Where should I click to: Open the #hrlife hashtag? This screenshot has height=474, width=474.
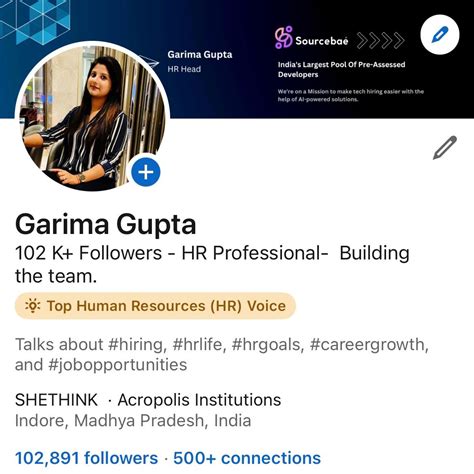pos(199,344)
